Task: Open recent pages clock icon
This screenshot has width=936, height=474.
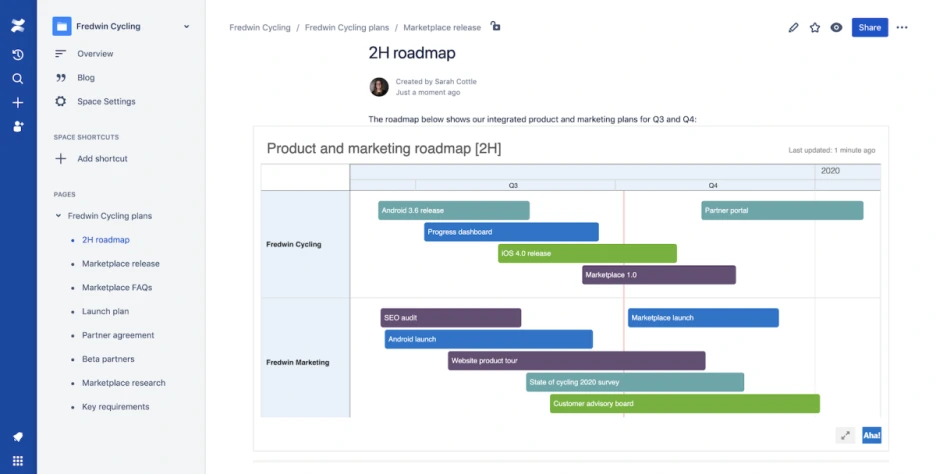Action: pos(18,55)
